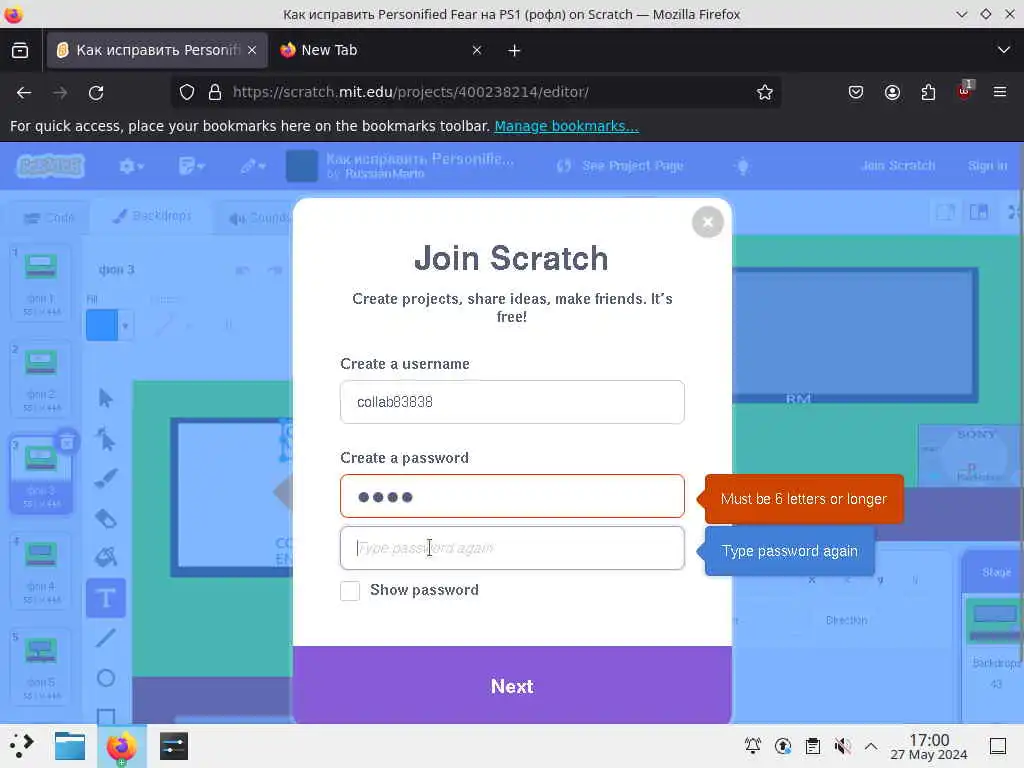Click the uBlock extension icon with badge
Image resolution: width=1024 pixels, height=768 pixels.
pyautogui.click(x=965, y=91)
